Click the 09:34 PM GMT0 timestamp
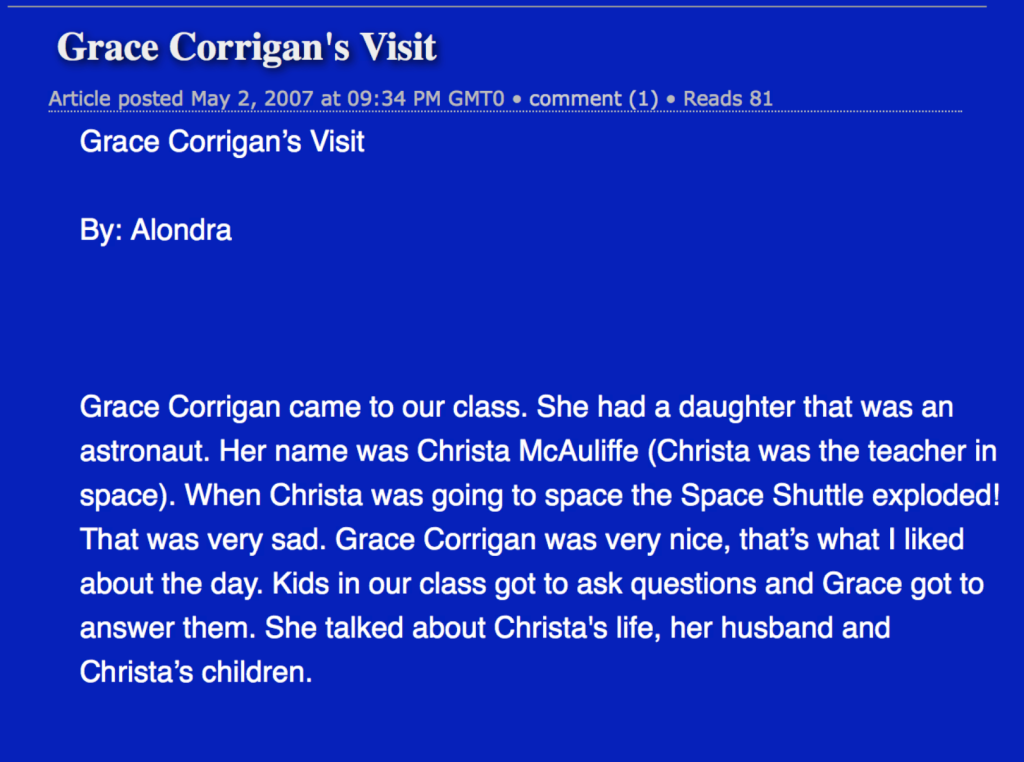Image resolution: width=1024 pixels, height=762 pixels. tap(426, 99)
